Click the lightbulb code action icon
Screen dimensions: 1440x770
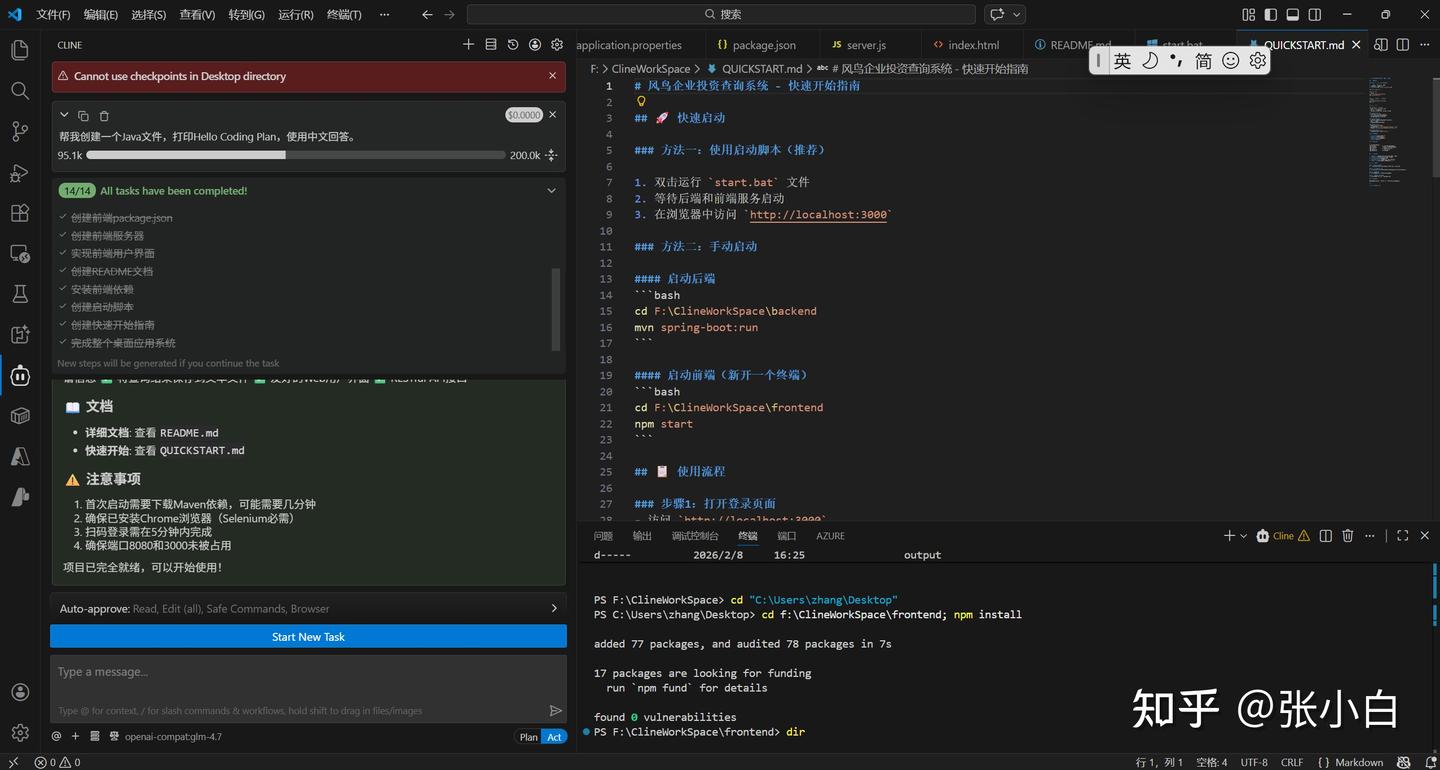pyautogui.click(x=641, y=101)
